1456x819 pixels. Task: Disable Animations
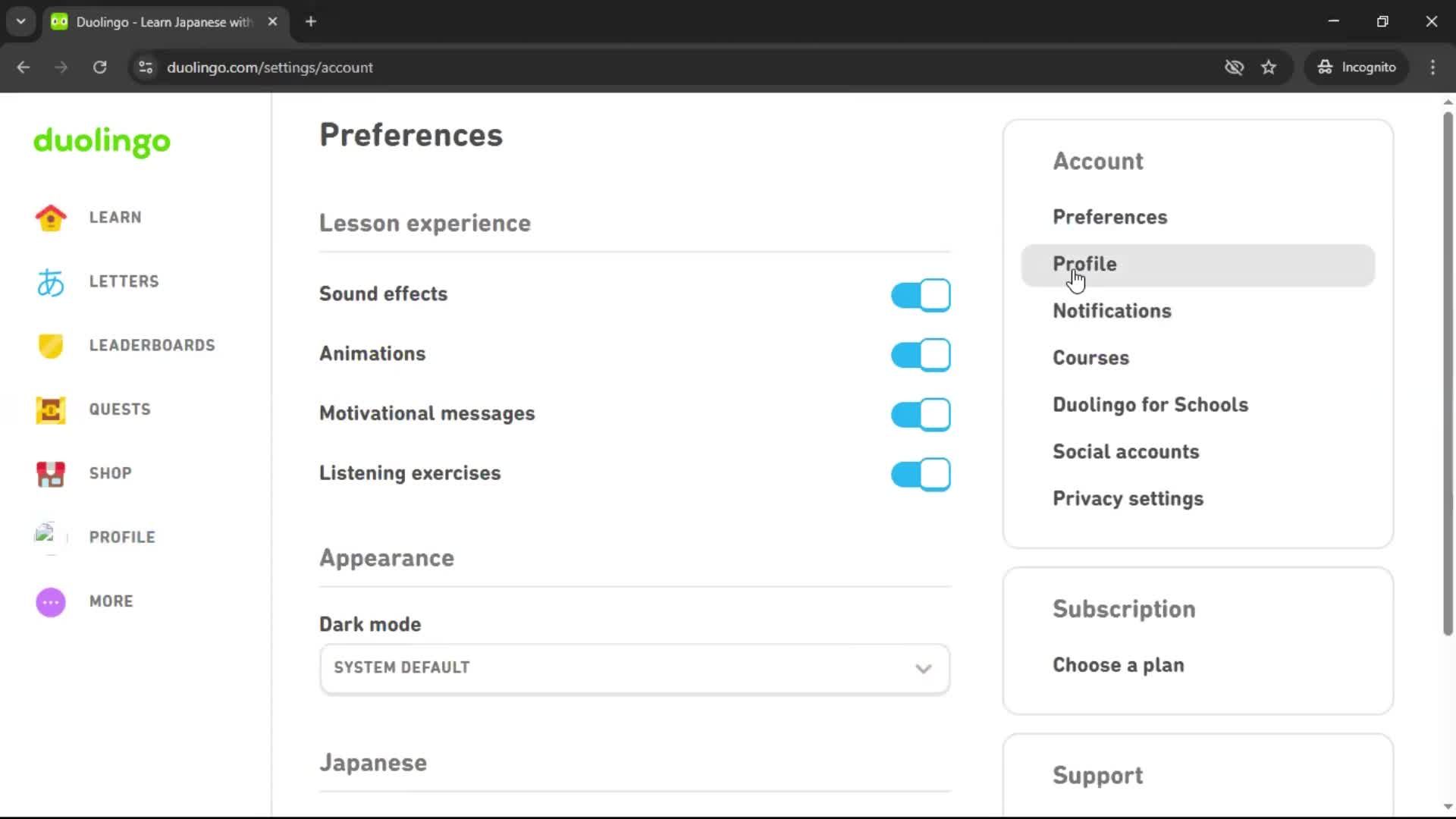(920, 354)
